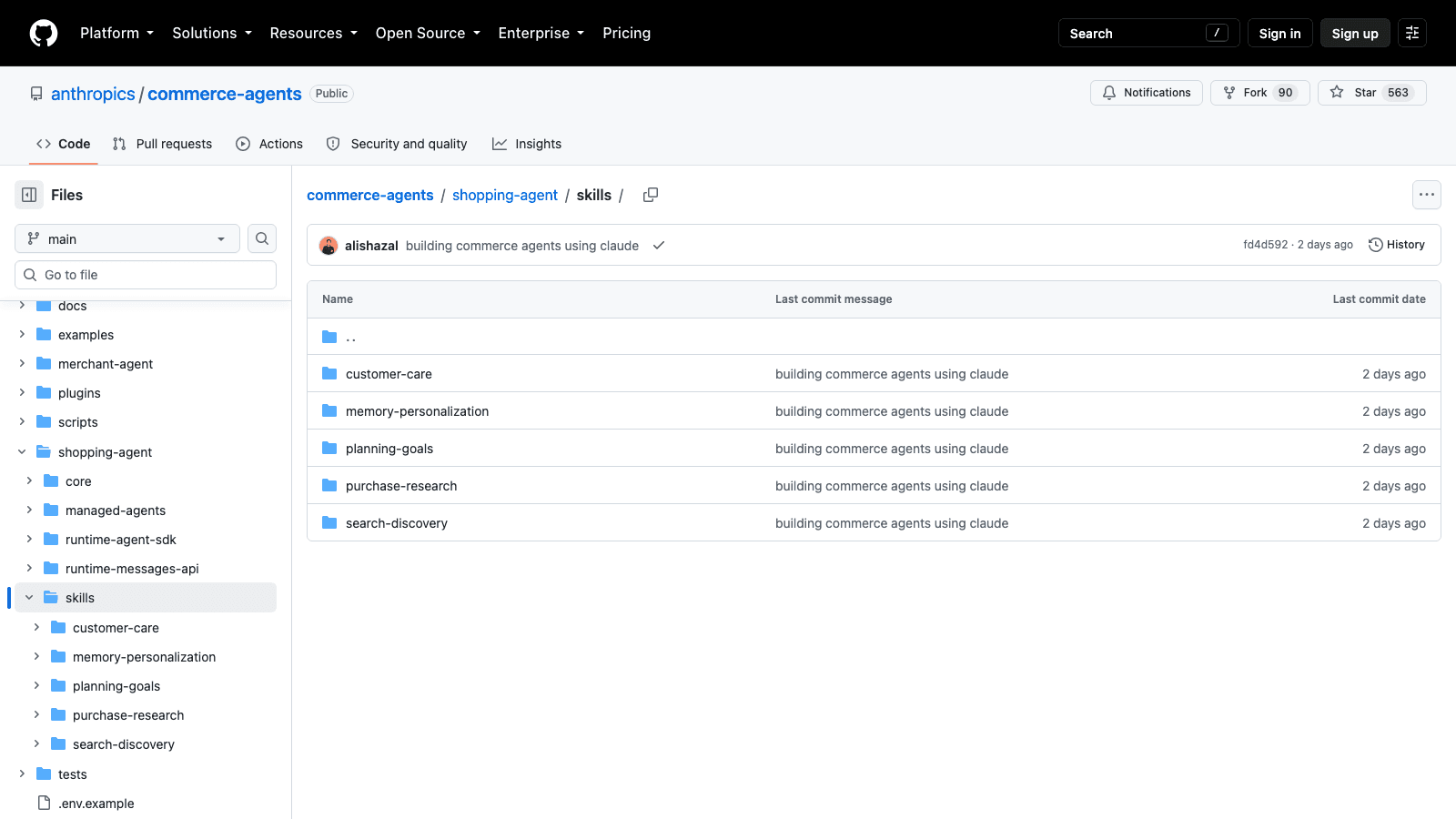The width and height of the screenshot is (1456, 819).
Task: Collapse the file tree side panel icon
Action: coord(29,195)
